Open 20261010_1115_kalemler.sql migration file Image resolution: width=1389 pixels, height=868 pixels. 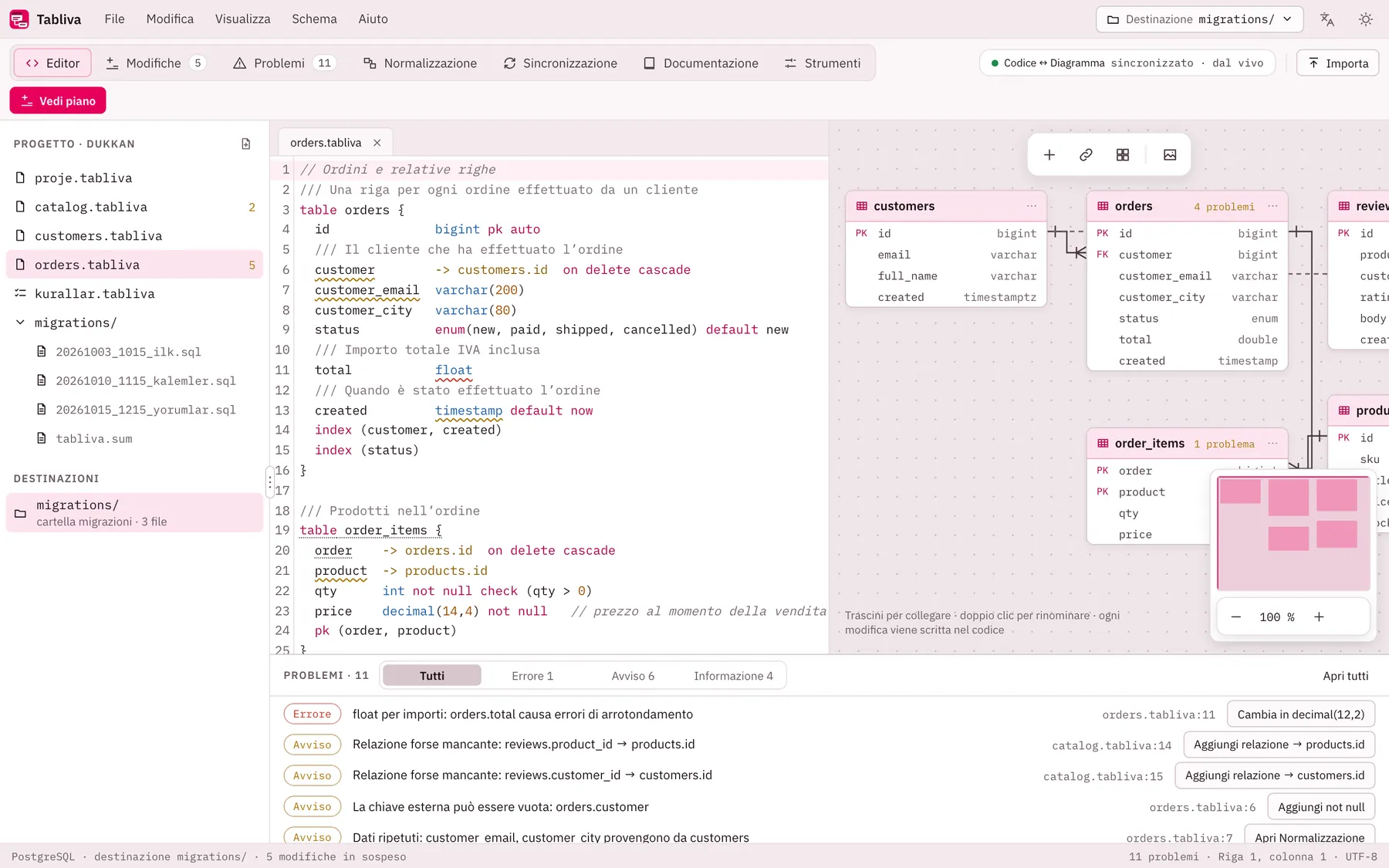tap(146, 381)
